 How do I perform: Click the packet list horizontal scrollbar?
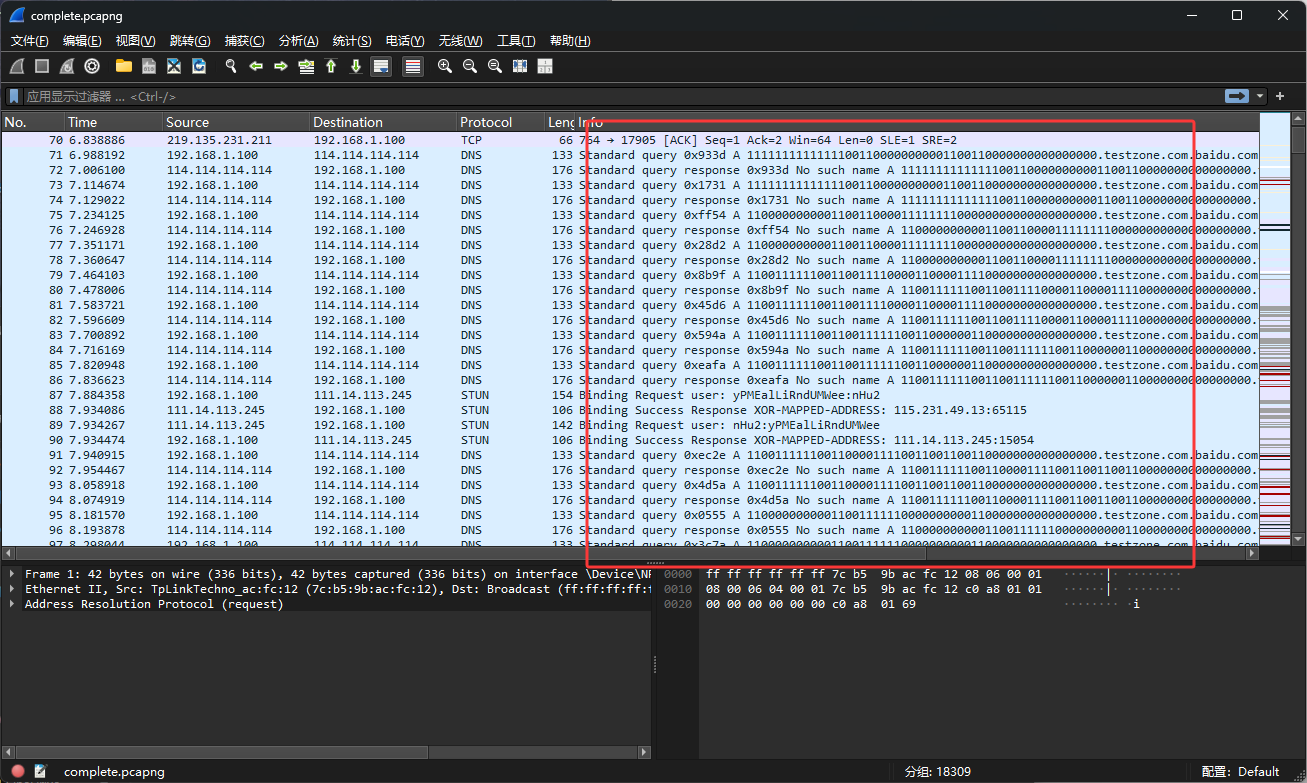630,553
